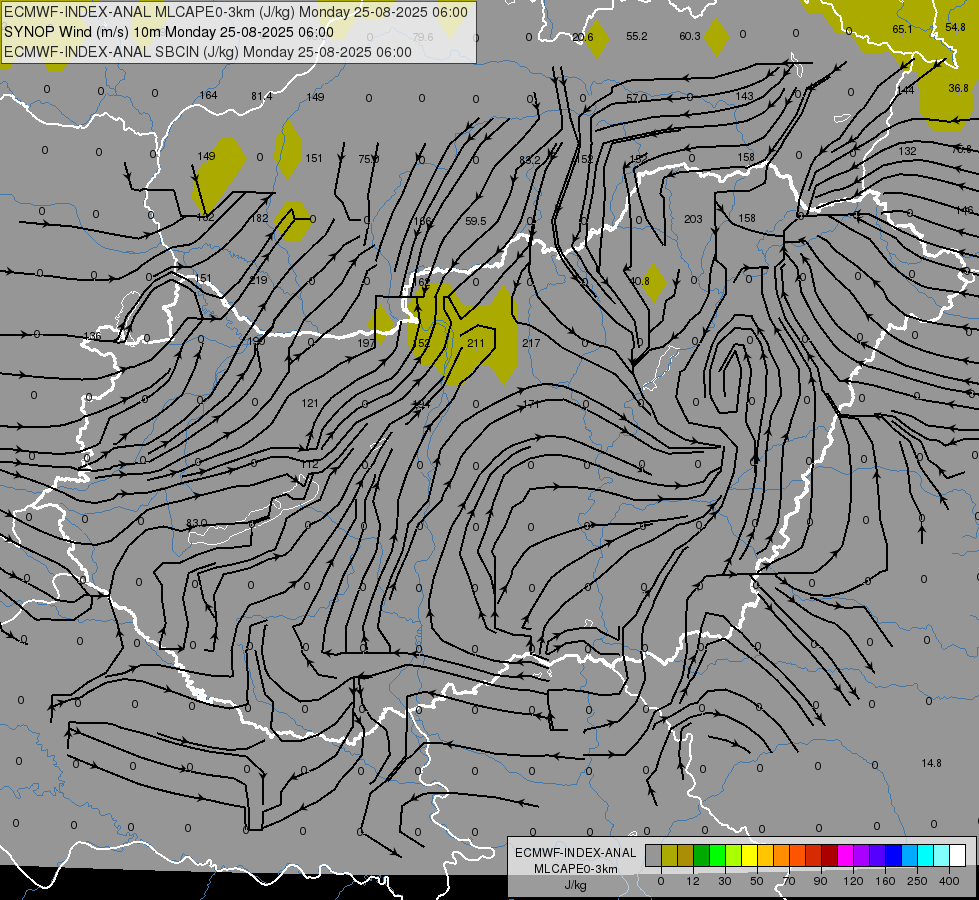
Task: Click the map value 121
Action: [x=310, y=403]
